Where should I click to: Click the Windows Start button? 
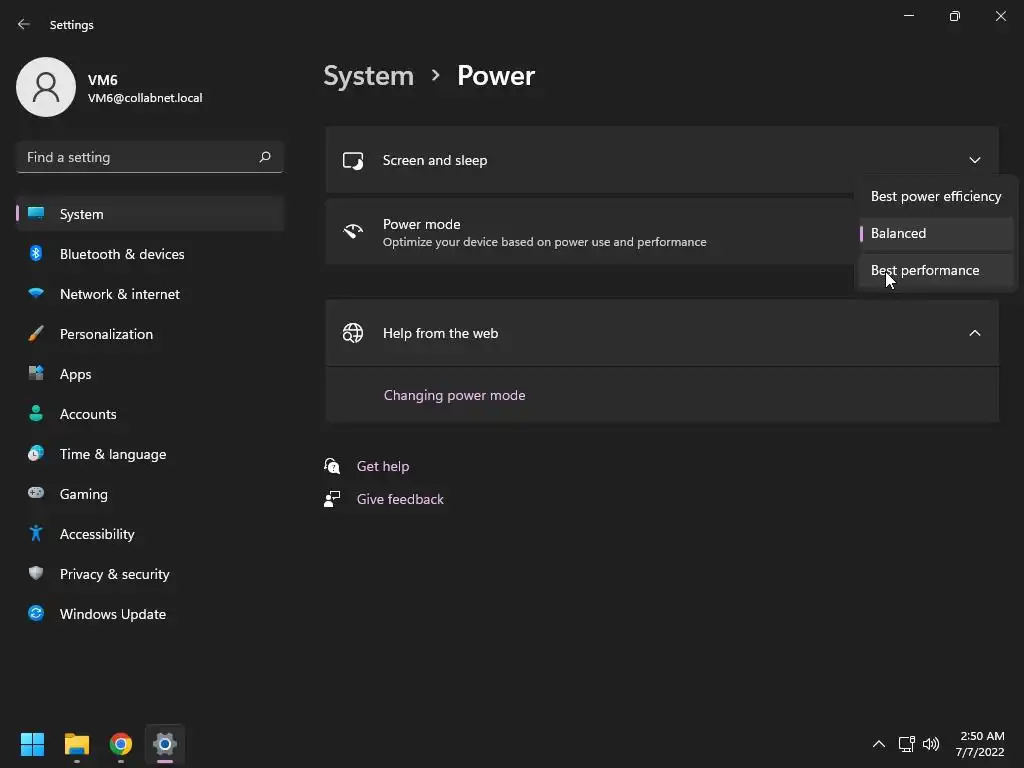(x=32, y=744)
